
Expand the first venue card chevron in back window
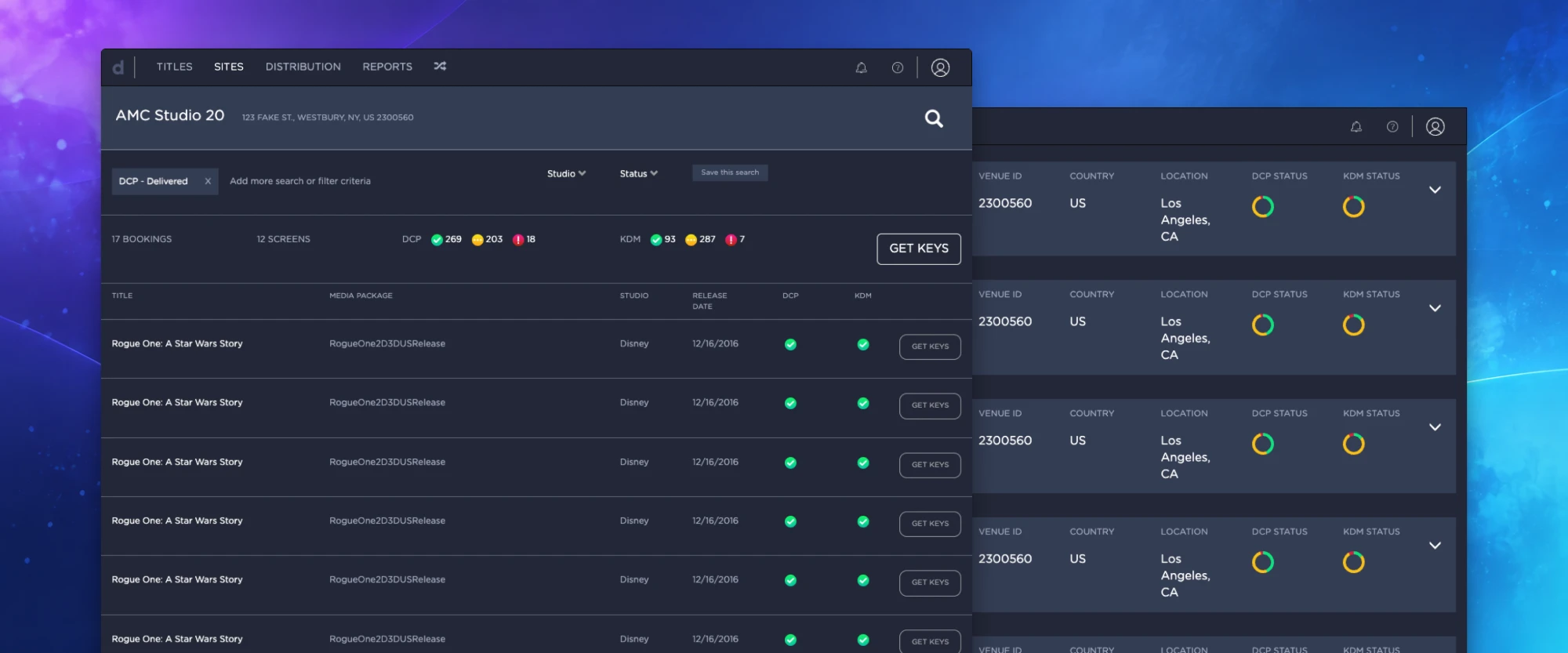1435,190
